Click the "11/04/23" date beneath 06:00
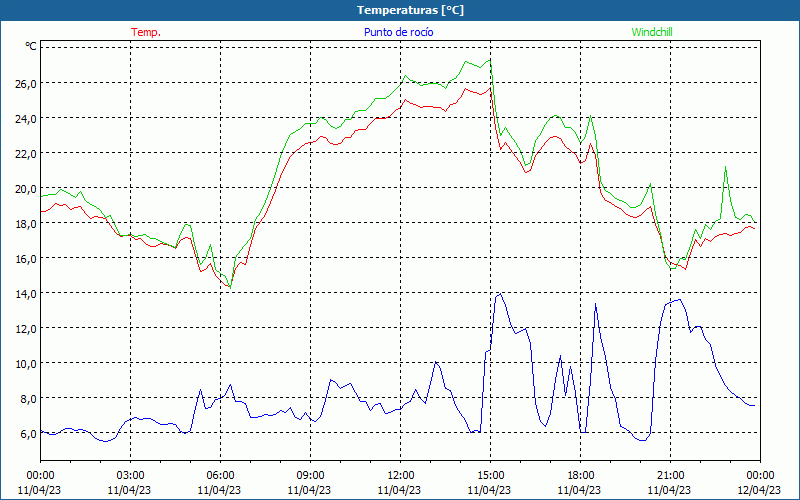 pyautogui.click(x=220, y=490)
